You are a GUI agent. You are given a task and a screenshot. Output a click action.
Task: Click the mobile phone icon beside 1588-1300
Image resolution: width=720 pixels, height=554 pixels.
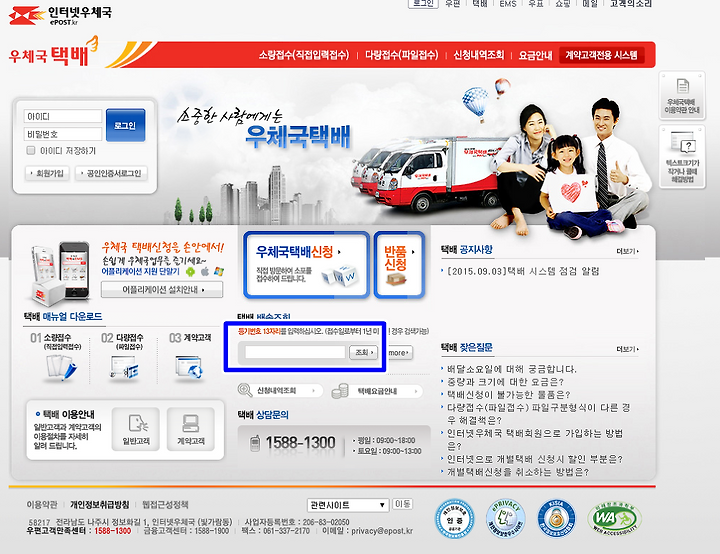254,443
